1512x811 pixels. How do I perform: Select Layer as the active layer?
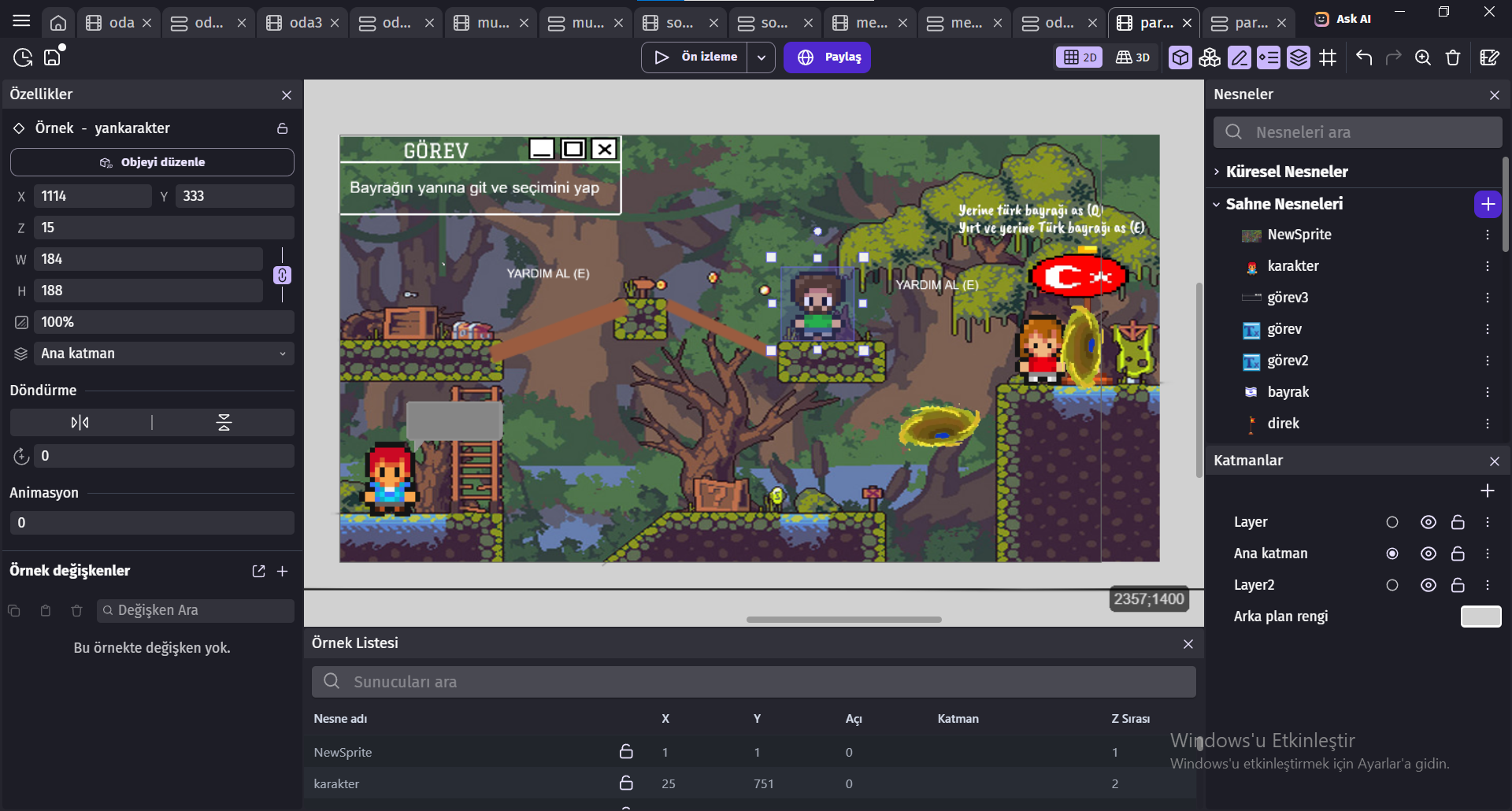1392,523
